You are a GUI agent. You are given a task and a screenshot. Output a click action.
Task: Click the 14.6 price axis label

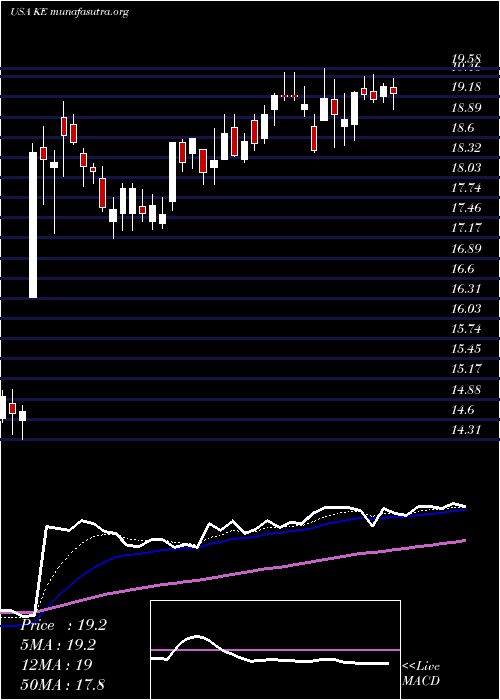462,409
